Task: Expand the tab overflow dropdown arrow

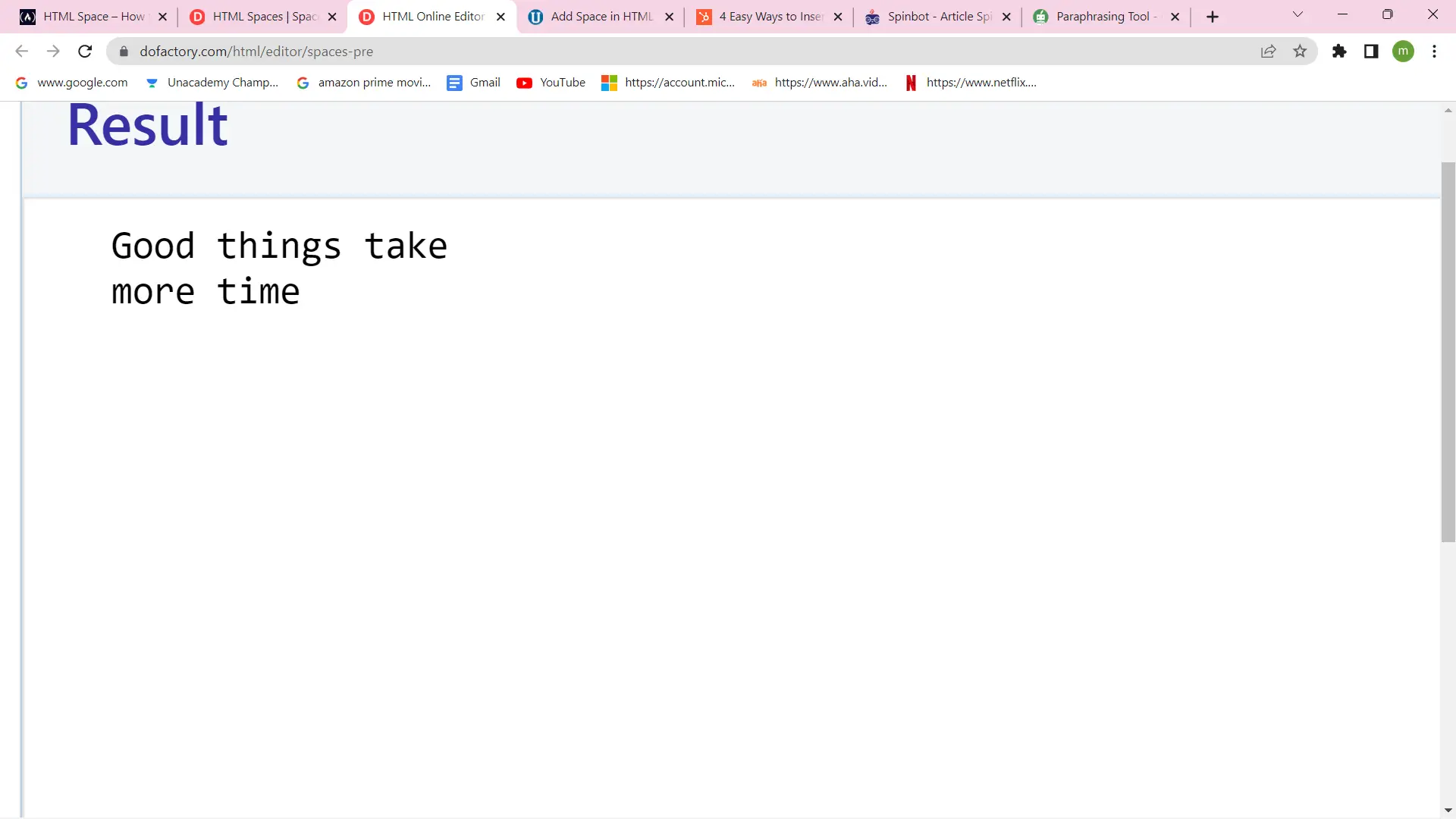Action: [x=1297, y=16]
